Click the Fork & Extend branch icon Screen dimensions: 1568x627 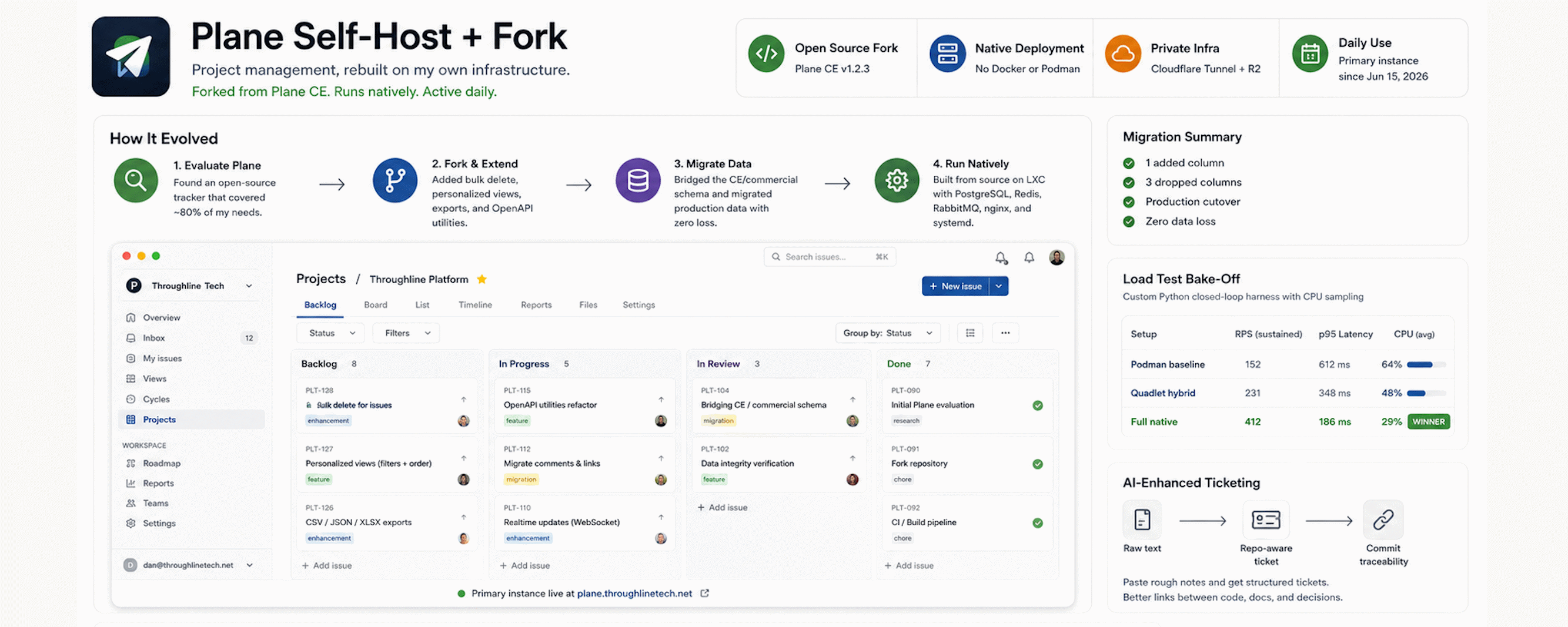pos(394,180)
